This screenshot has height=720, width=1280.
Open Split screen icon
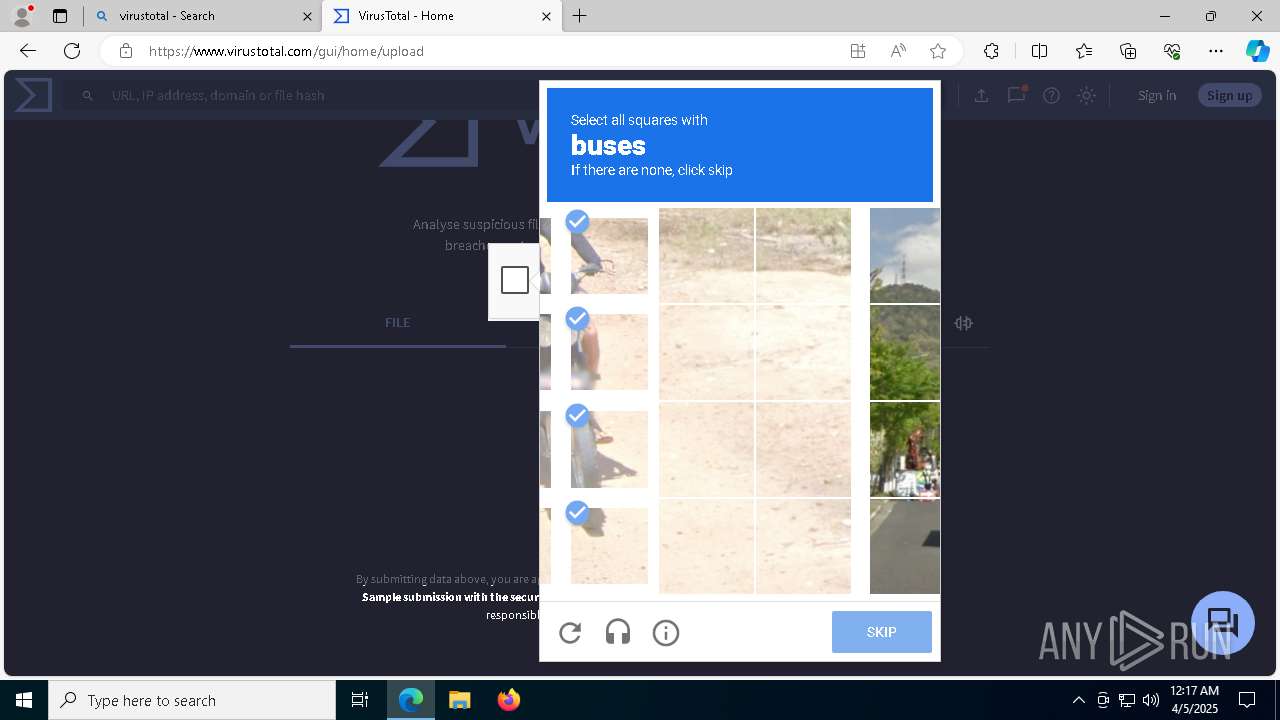[x=1039, y=51]
